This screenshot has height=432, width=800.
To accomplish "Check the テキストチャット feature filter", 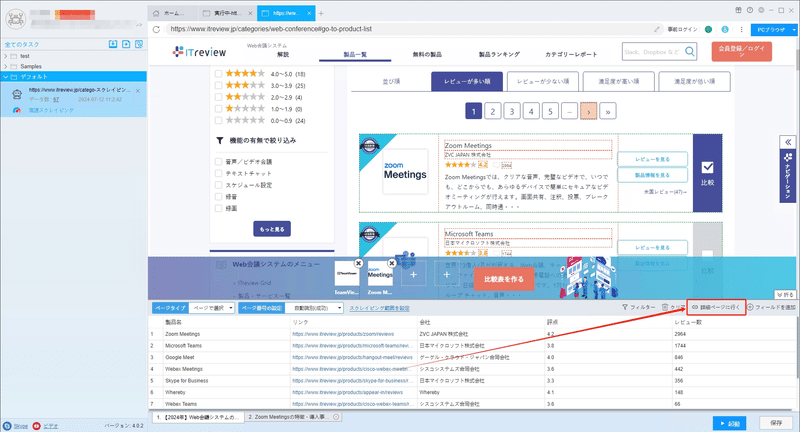I will pyautogui.click(x=218, y=173).
